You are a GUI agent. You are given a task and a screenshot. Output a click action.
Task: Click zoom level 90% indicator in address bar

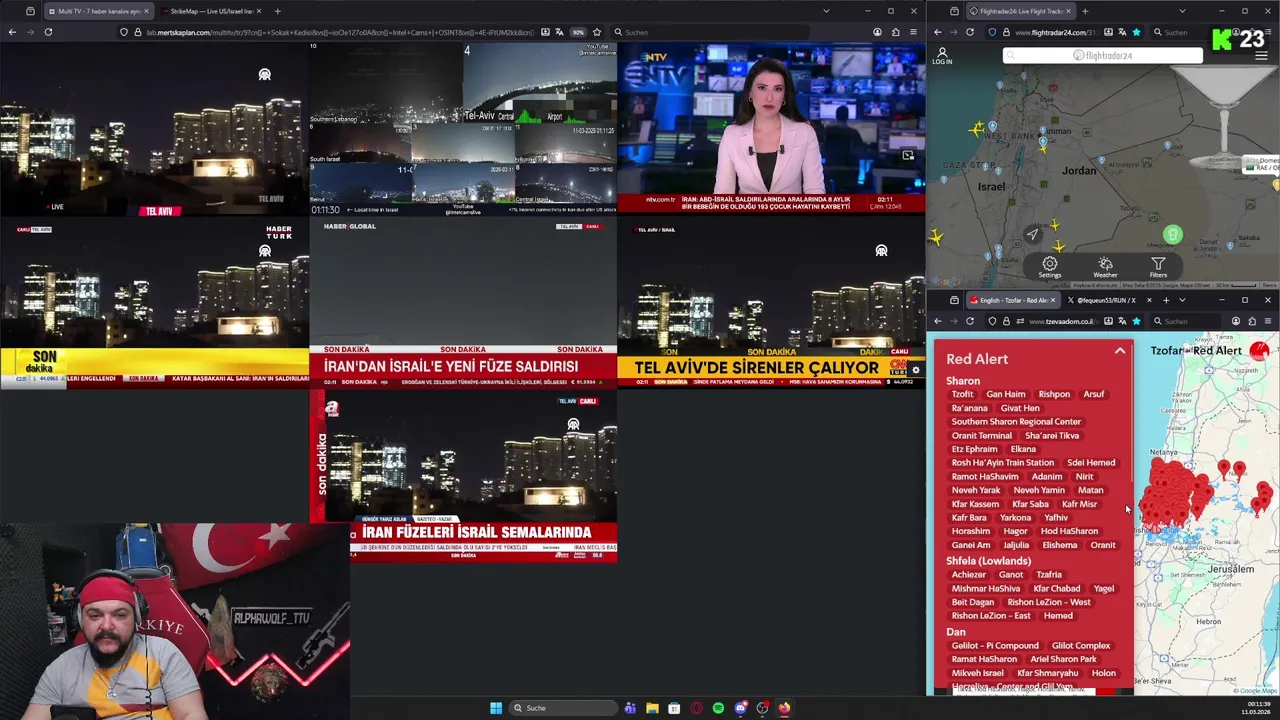tap(578, 32)
